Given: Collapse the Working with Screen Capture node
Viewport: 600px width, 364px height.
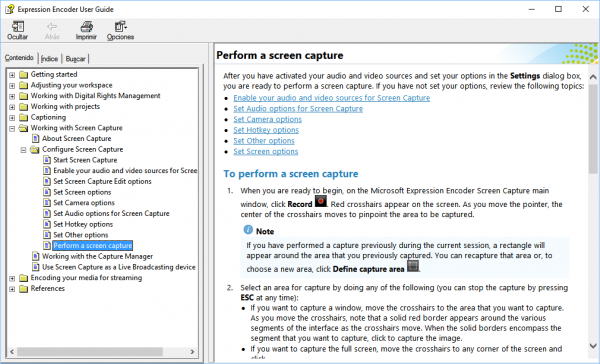Looking at the screenshot, I should 12,129.
